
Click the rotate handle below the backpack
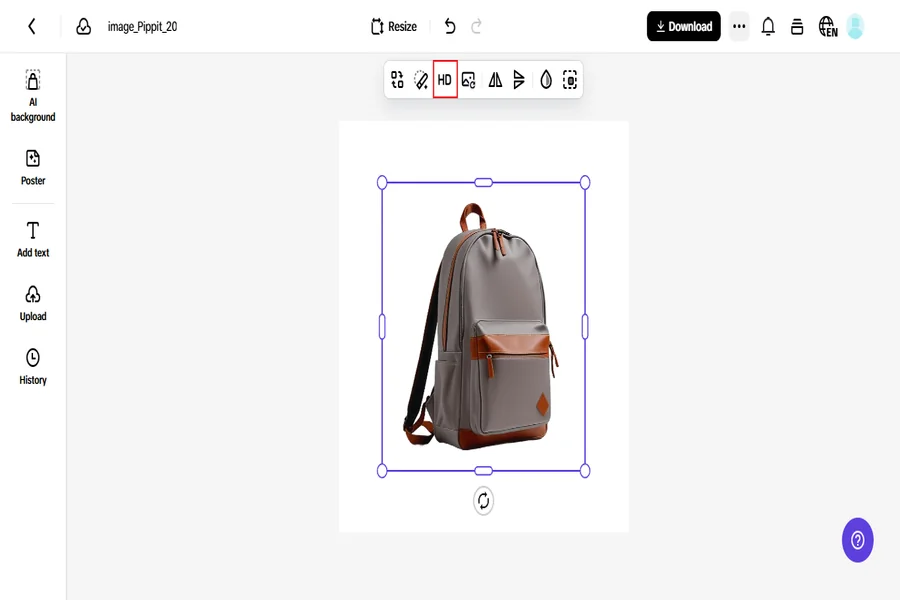[483, 501]
